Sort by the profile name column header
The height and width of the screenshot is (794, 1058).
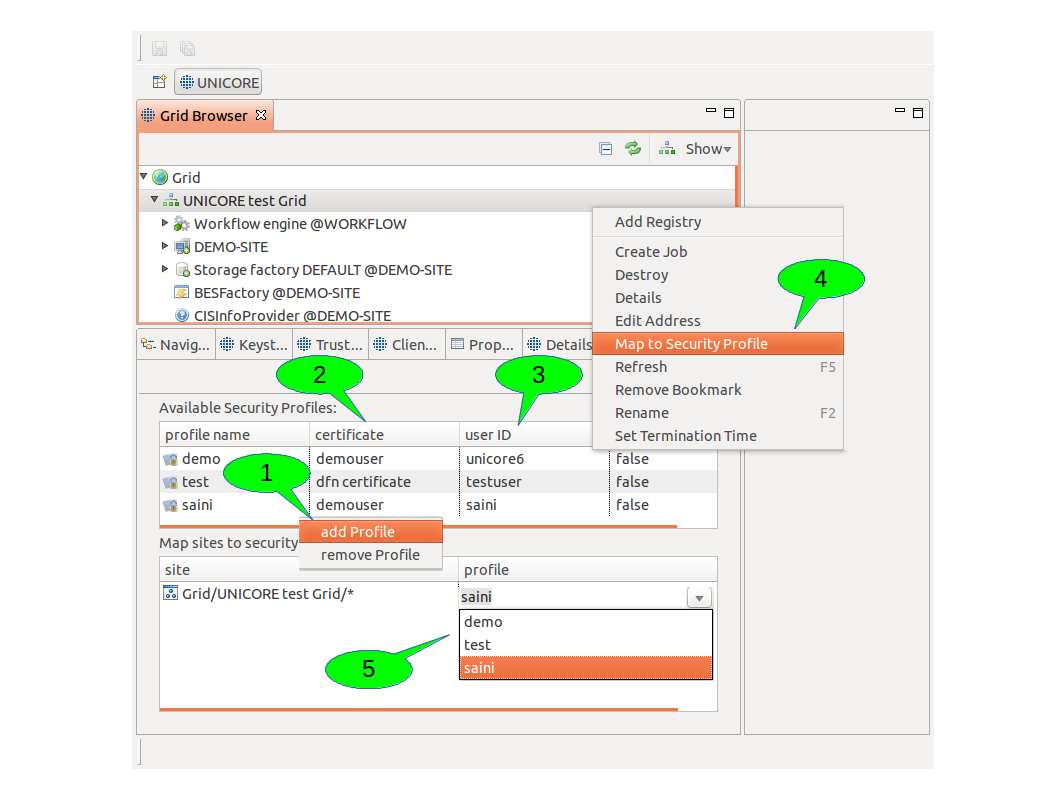(234, 435)
